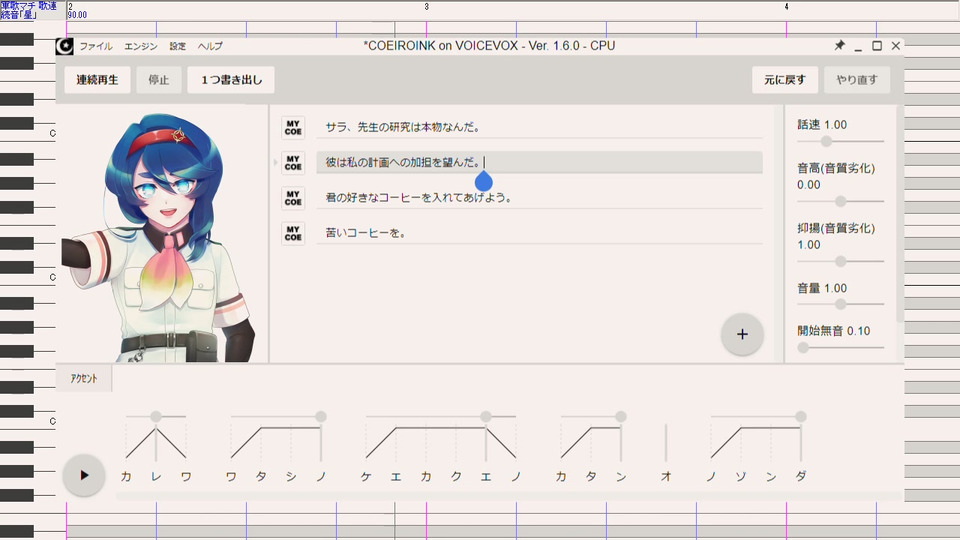Viewport: 960px width, 540px height.
Task: Click text field サラ、先生の研究は本物なんだ。
Action: (x=539, y=127)
